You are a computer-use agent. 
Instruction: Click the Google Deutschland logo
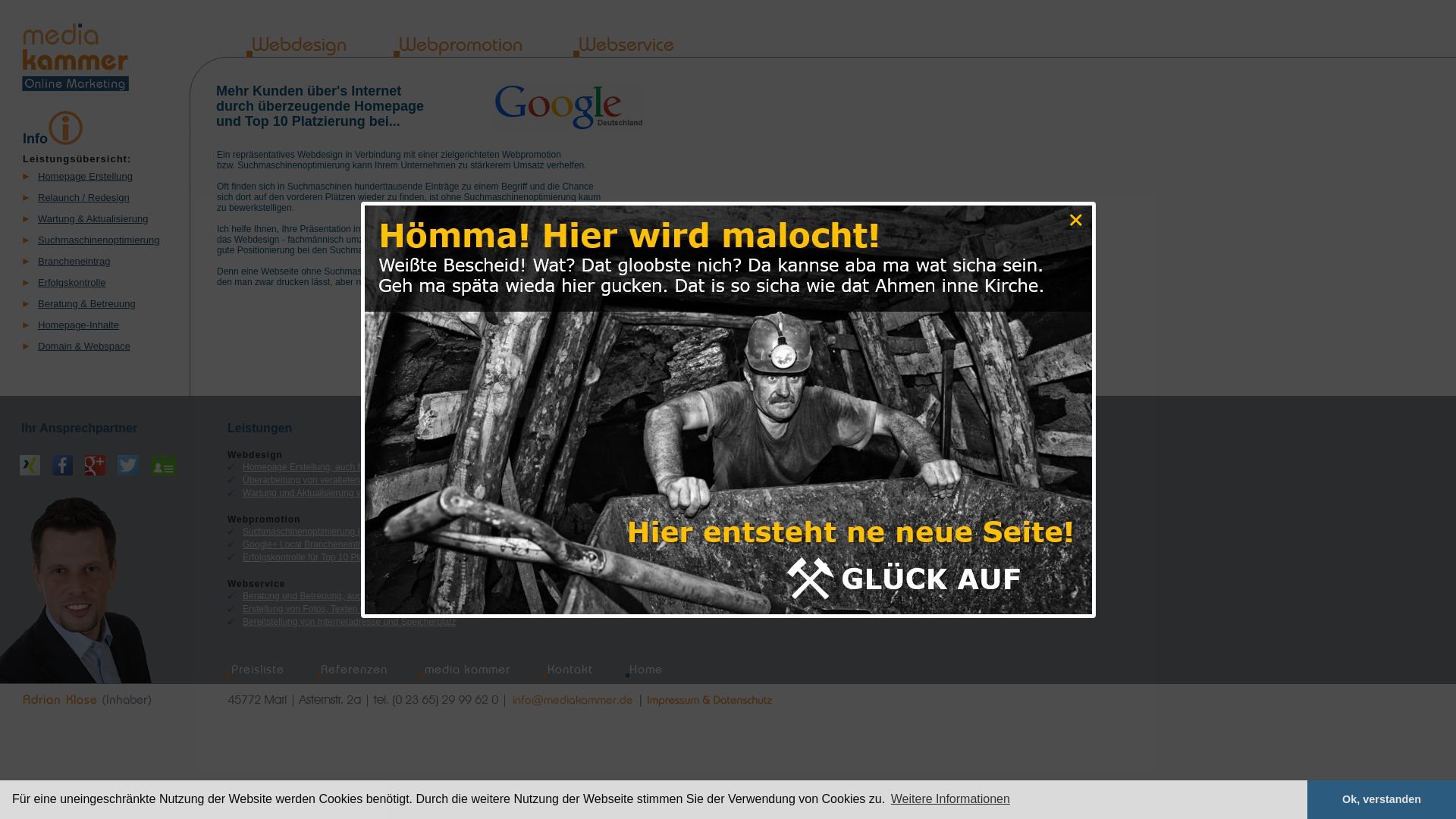tap(569, 107)
